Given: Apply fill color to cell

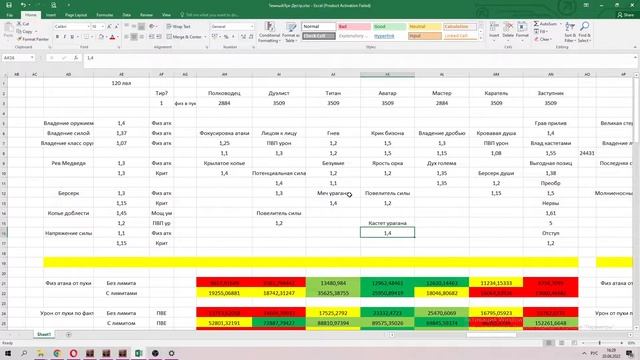Looking at the screenshot, I should click(x=101, y=37).
